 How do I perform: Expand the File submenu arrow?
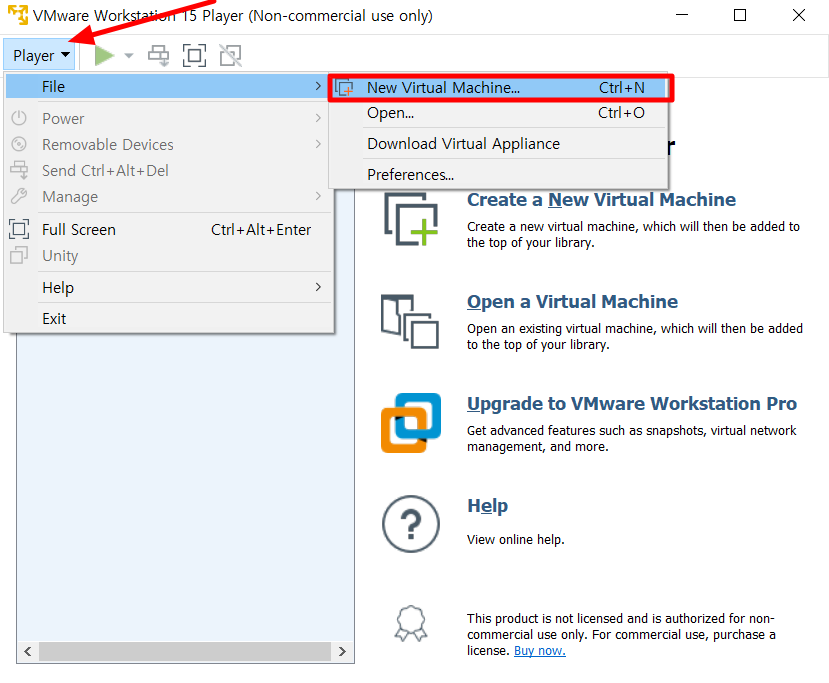(x=318, y=86)
